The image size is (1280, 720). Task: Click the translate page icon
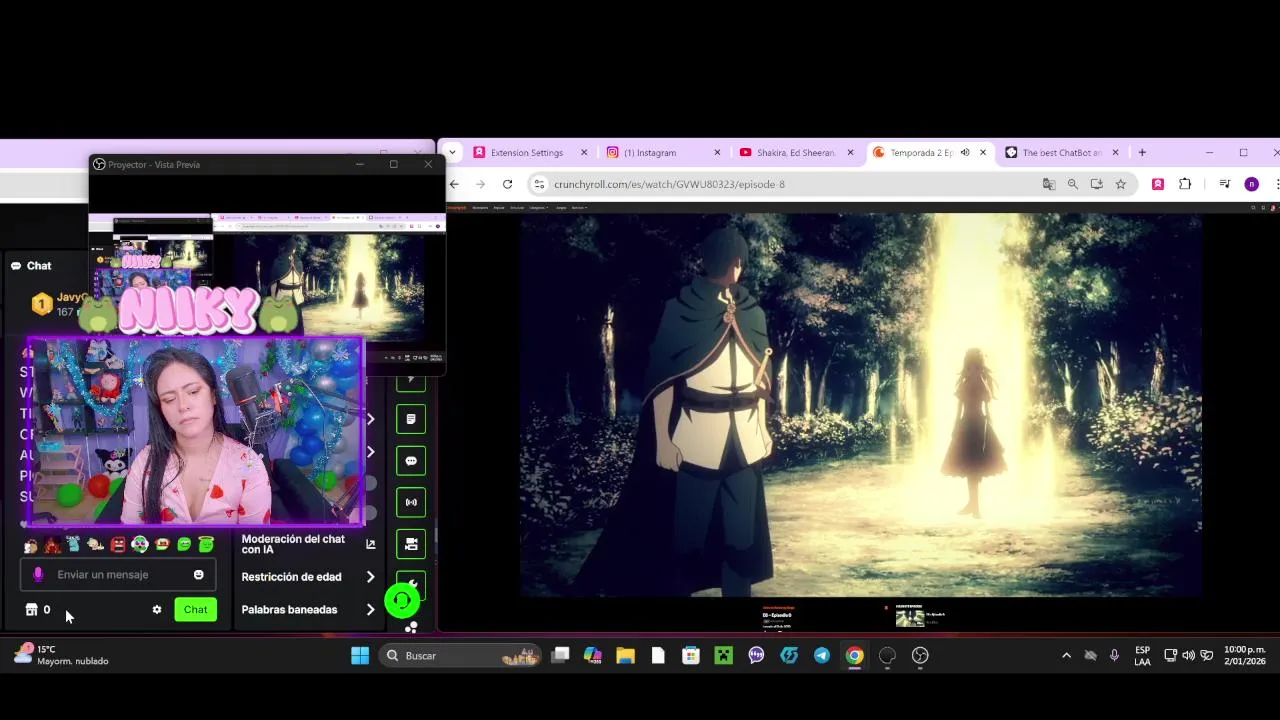click(1049, 184)
